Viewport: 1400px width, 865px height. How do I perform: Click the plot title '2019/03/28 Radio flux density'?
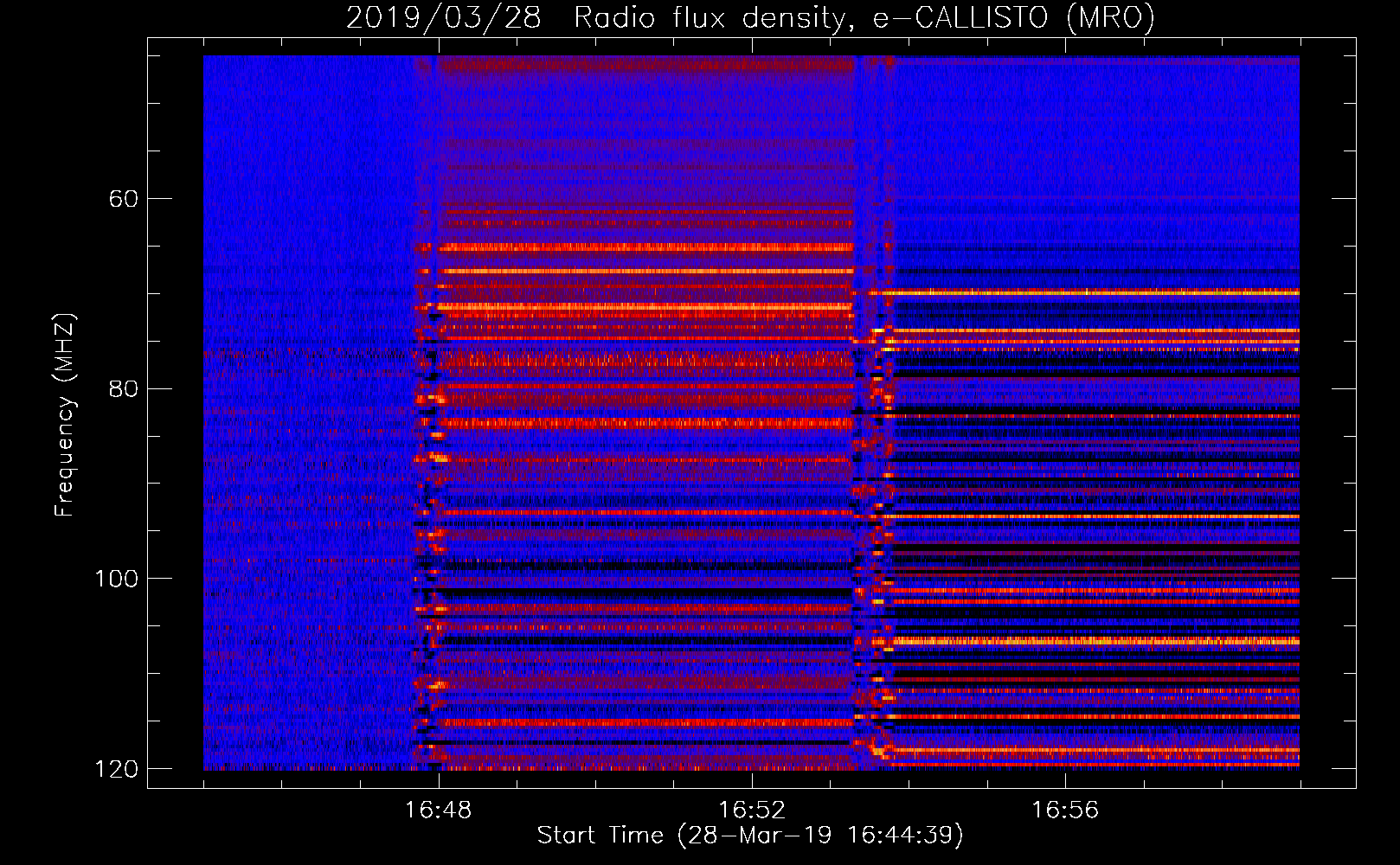pos(751,18)
